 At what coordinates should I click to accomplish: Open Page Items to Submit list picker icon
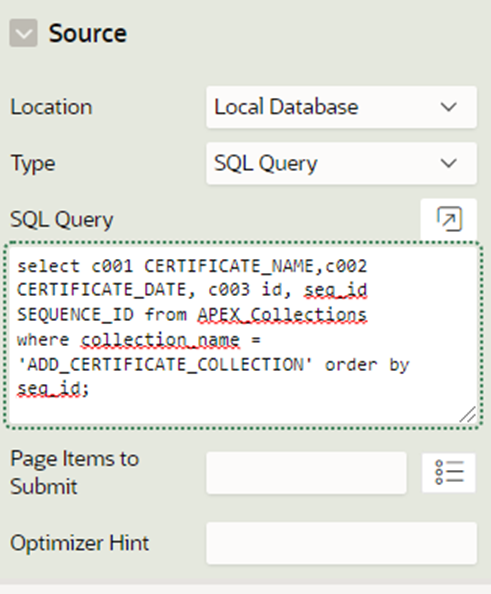coord(449,472)
